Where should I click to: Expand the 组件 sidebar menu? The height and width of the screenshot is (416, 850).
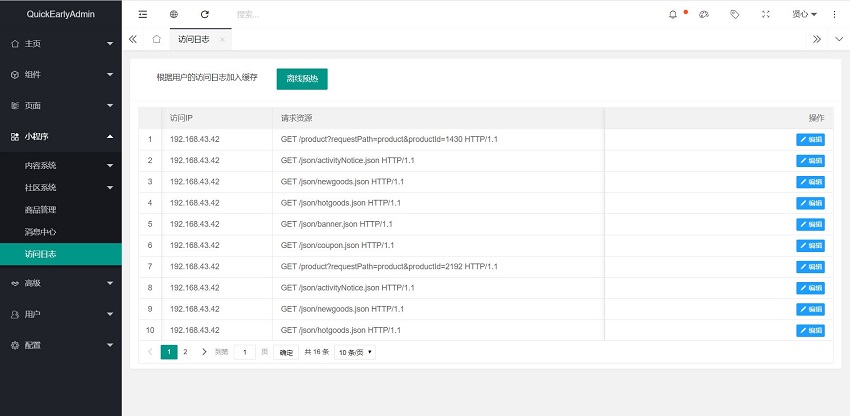point(61,75)
